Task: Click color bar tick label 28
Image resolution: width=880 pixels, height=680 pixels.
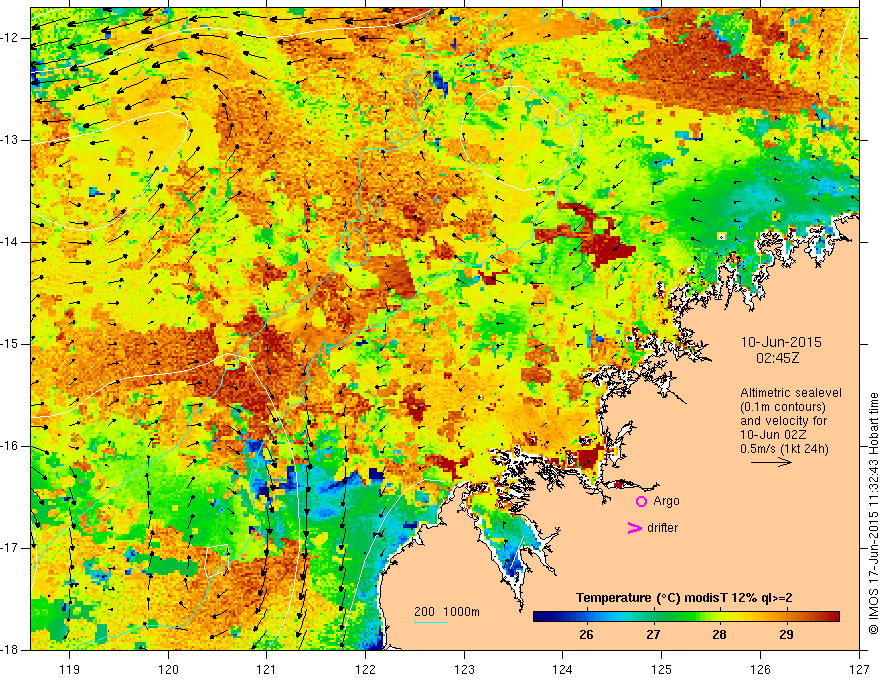Action: pos(719,635)
